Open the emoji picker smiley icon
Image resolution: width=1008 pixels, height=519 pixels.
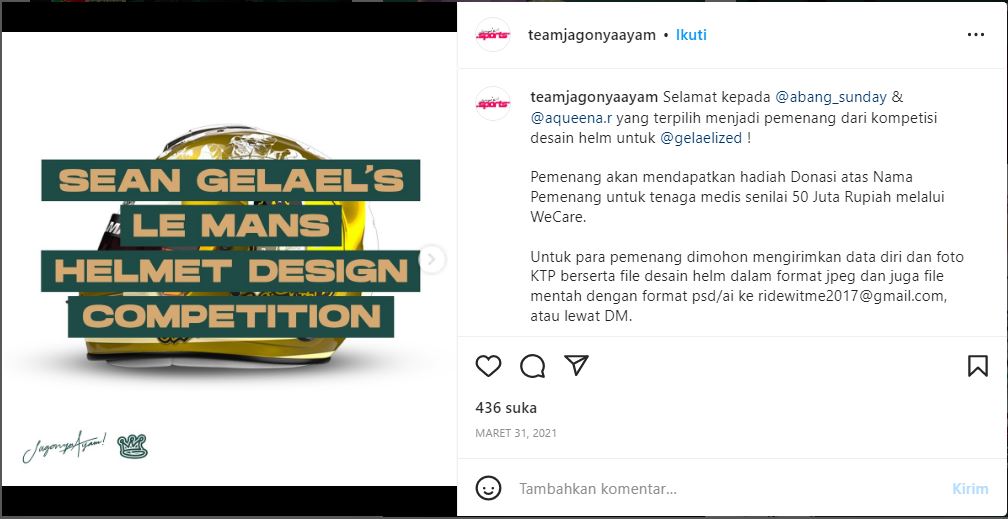coord(489,488)
